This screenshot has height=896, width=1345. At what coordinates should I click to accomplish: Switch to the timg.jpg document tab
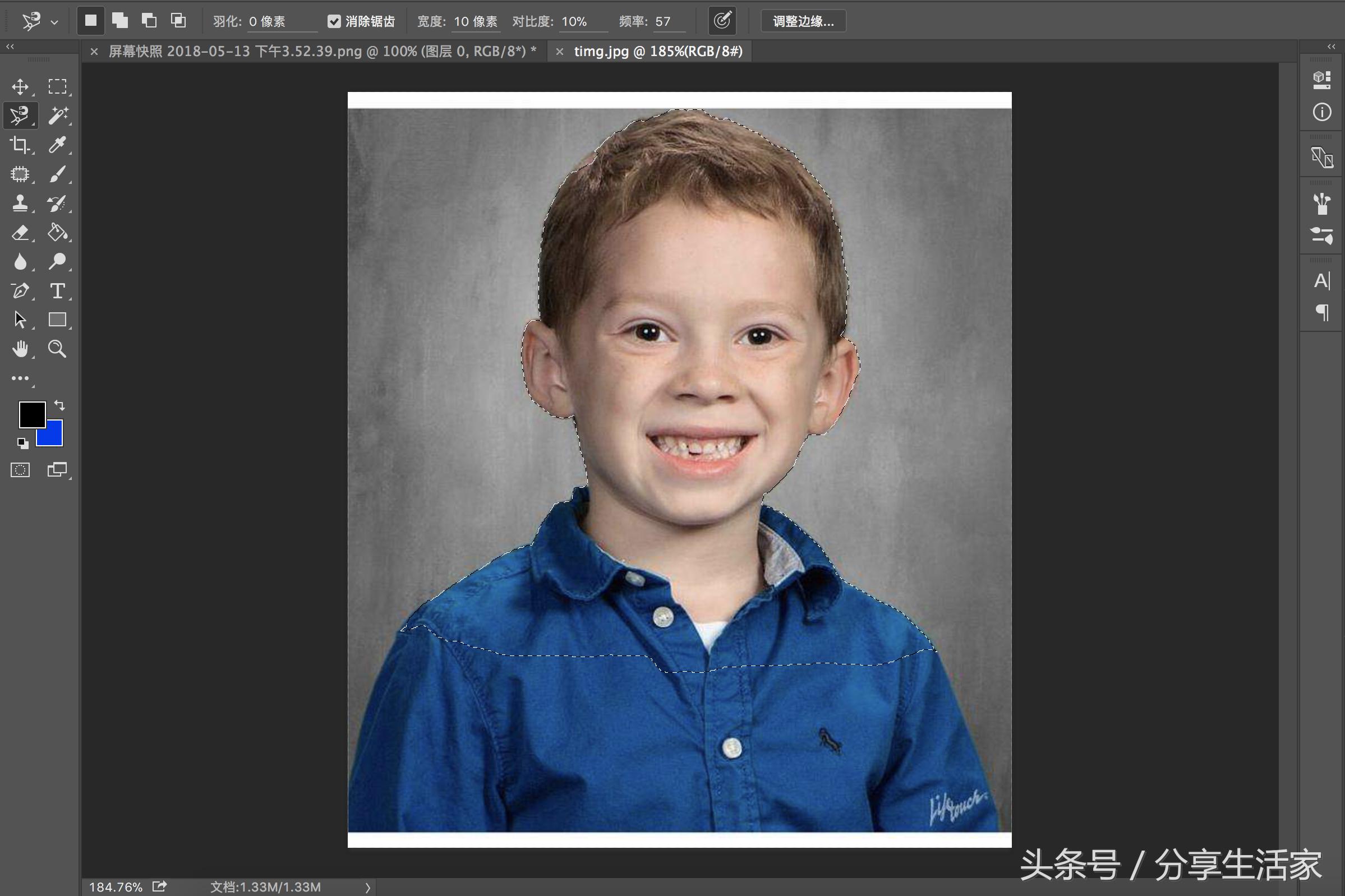[658, 52]
